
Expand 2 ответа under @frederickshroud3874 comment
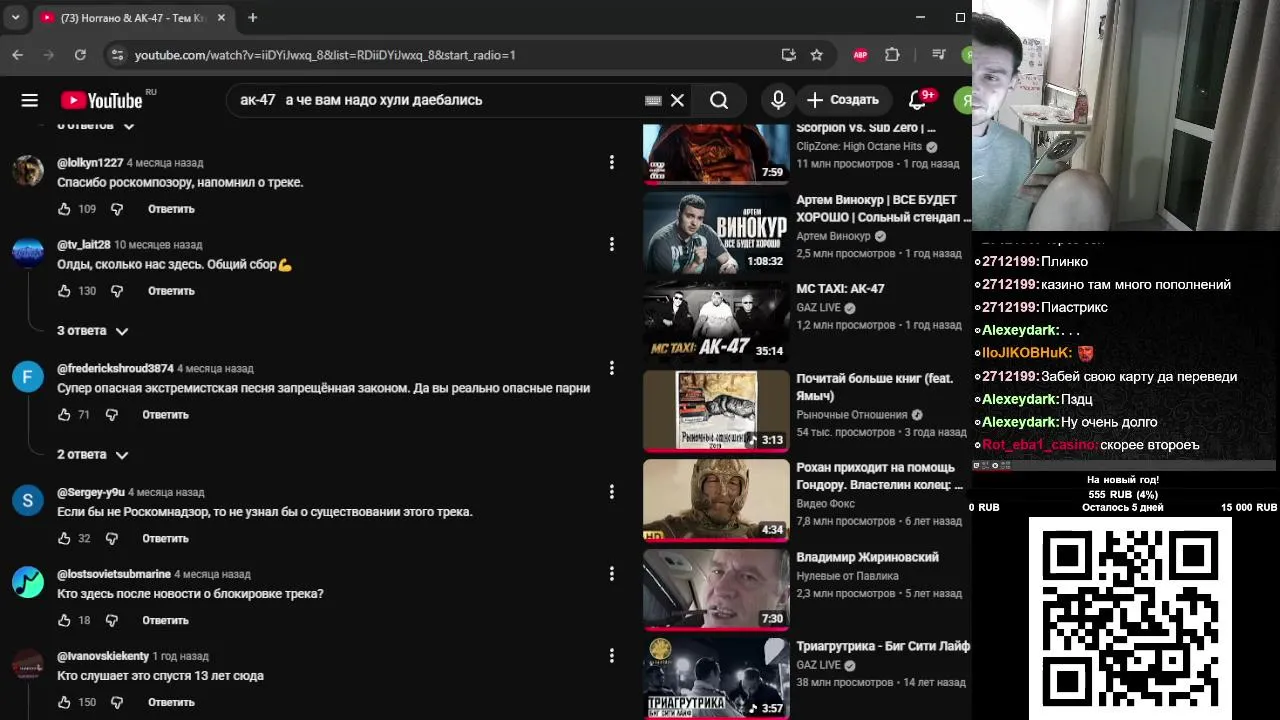point(93,455)
